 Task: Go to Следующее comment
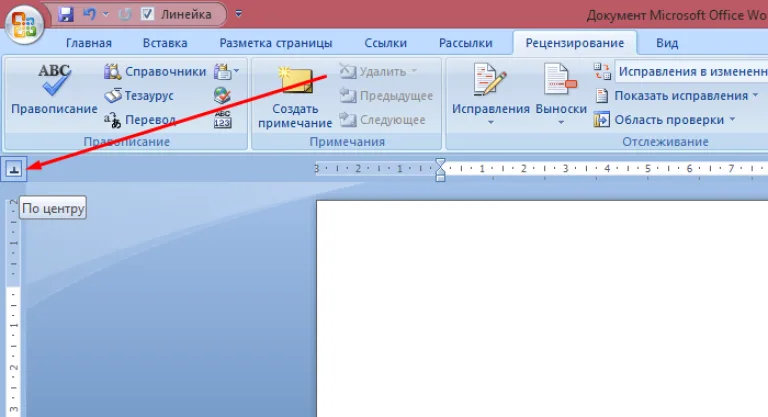point(382,120)
